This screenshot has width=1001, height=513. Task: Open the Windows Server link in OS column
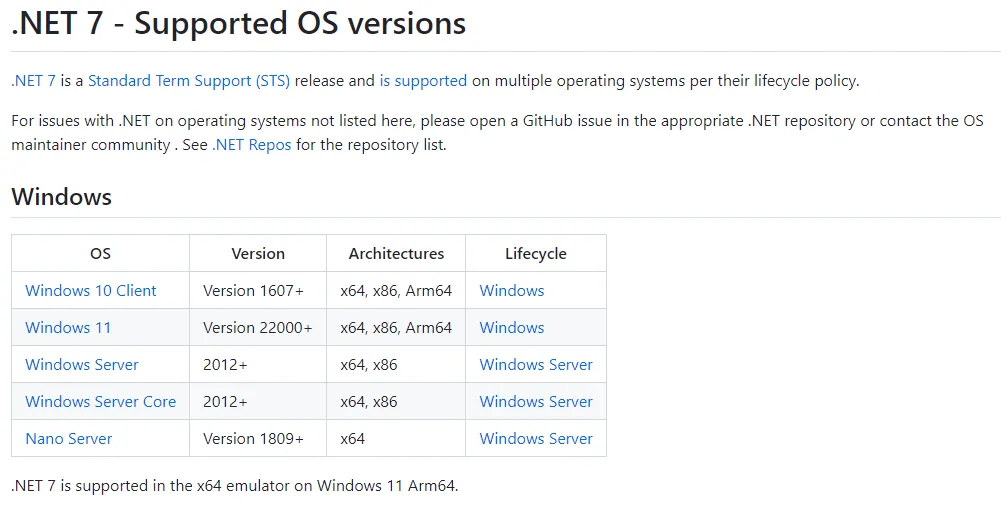pyautogui.click(x=82, y=365)
